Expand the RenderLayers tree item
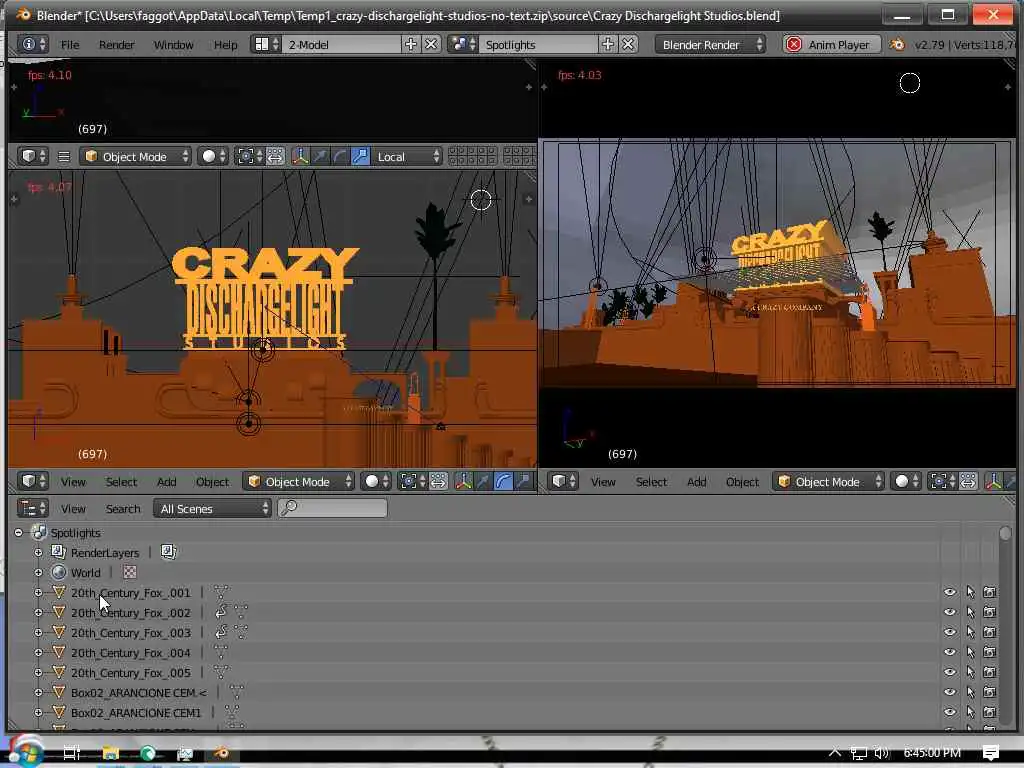This screenshot has width=1024, height=768. [x=39, y=552]
